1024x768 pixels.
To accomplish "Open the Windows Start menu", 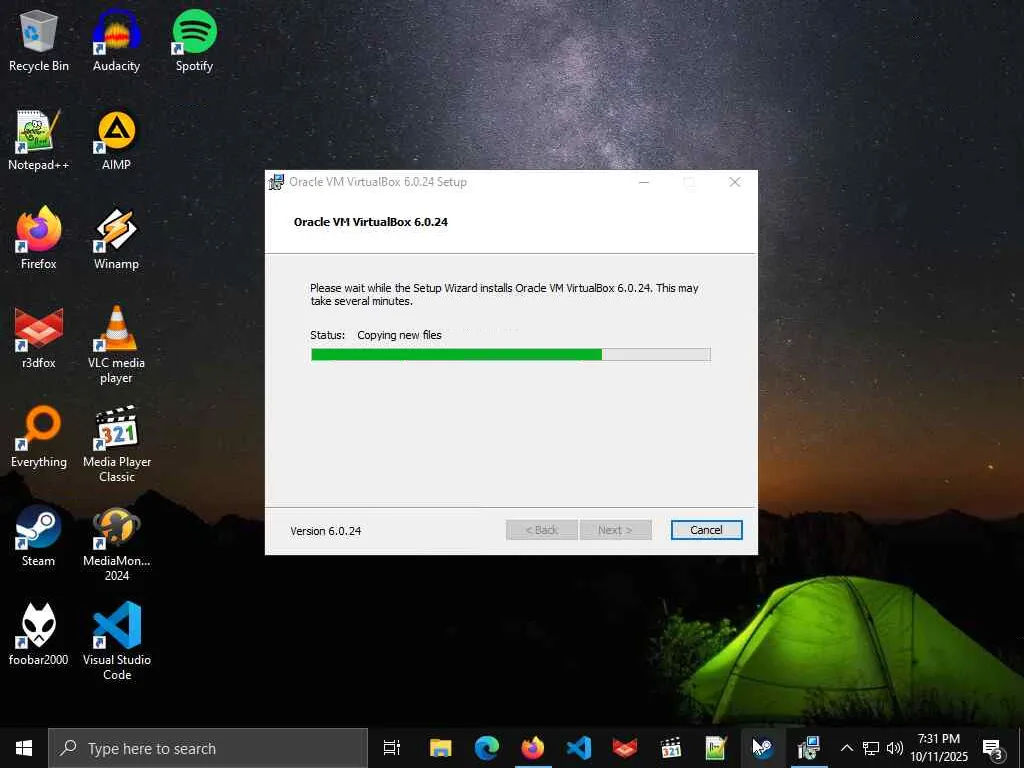I will pyautogui.click(x=24, y=748).
